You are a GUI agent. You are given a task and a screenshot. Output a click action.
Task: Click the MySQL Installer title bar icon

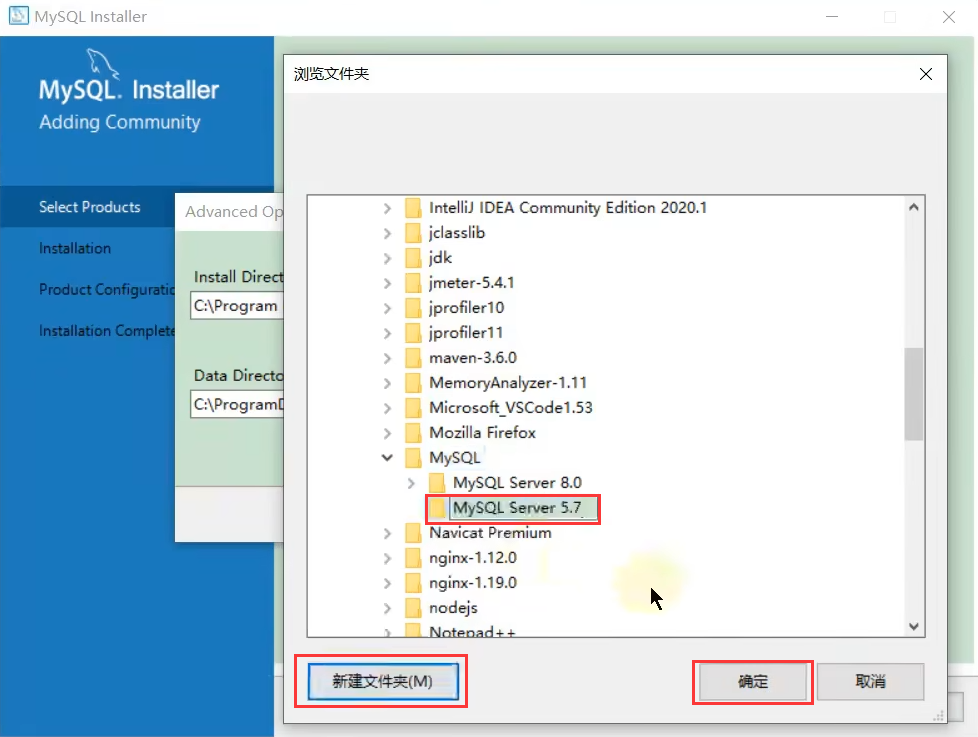tap(18, 16)
